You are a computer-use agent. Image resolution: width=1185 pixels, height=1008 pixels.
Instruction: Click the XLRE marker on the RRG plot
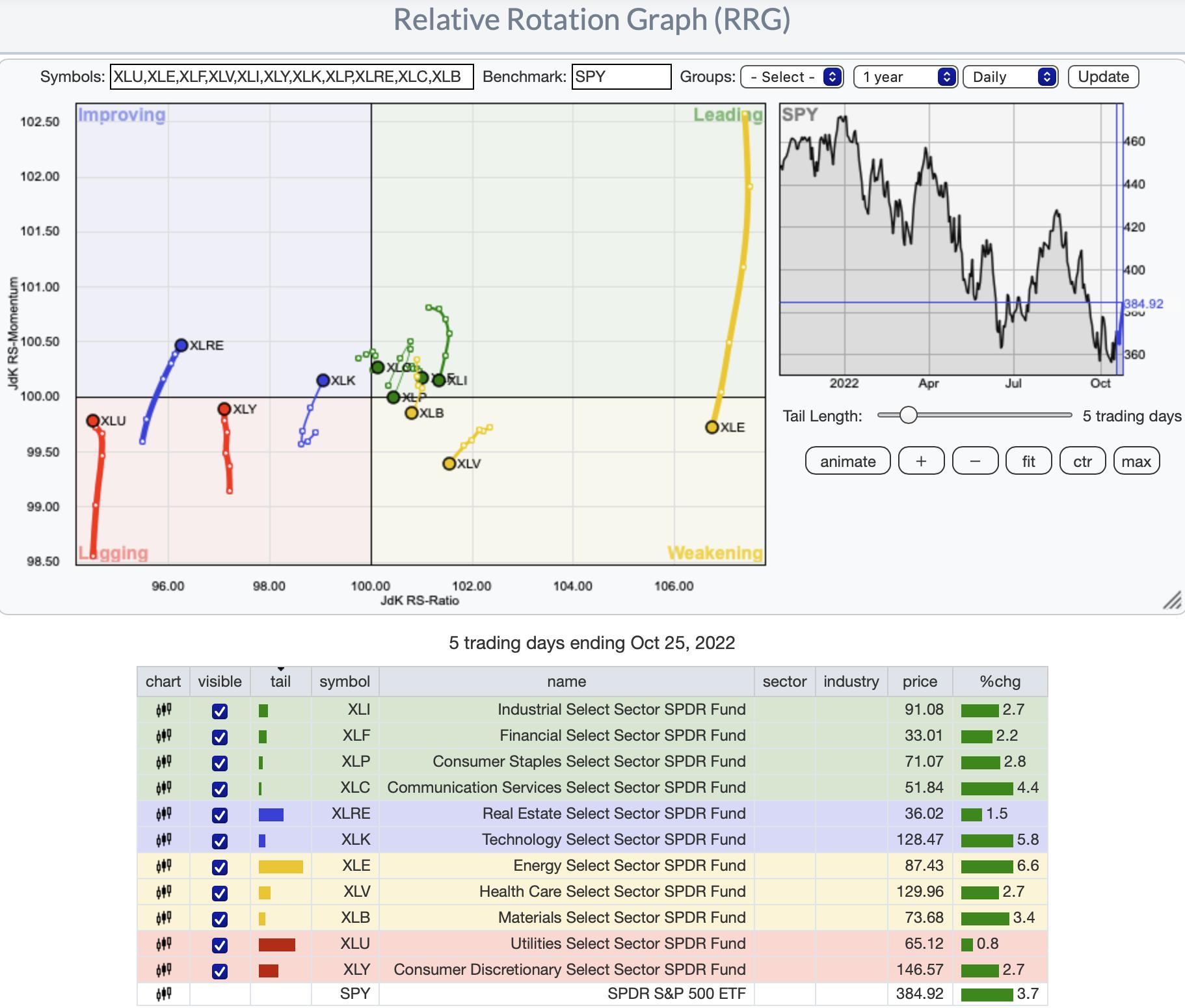coord(181,345)
